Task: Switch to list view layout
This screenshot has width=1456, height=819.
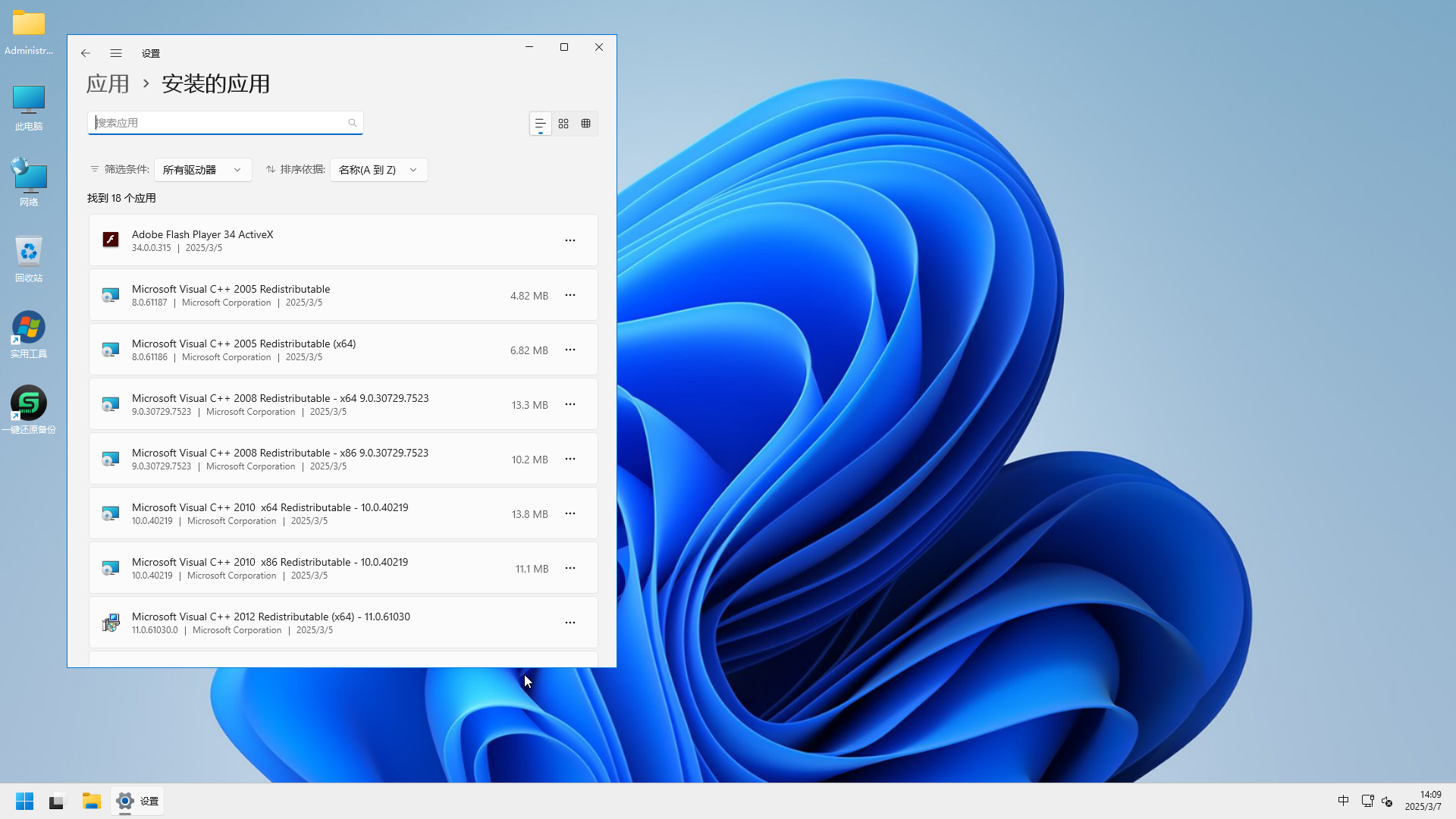Action: click(541, 124)
